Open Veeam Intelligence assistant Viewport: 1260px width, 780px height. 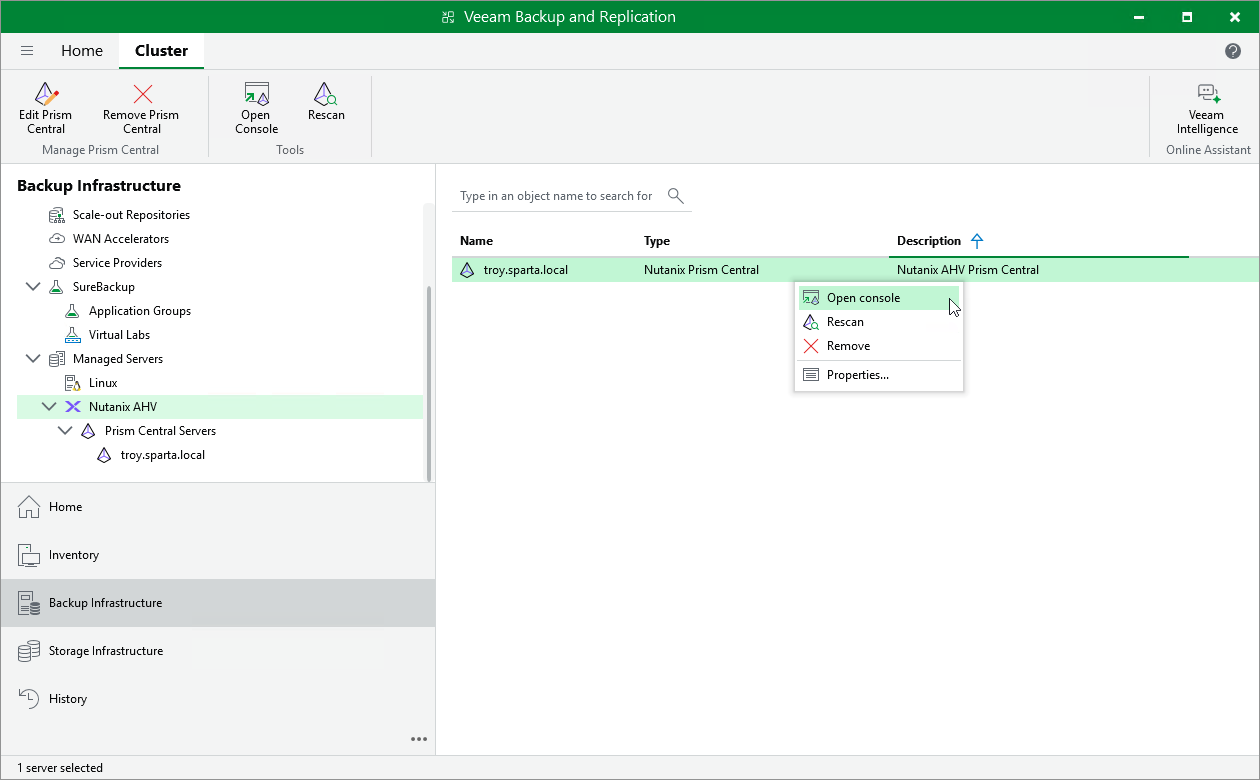pyautogui.click(x=1207, y=108)
